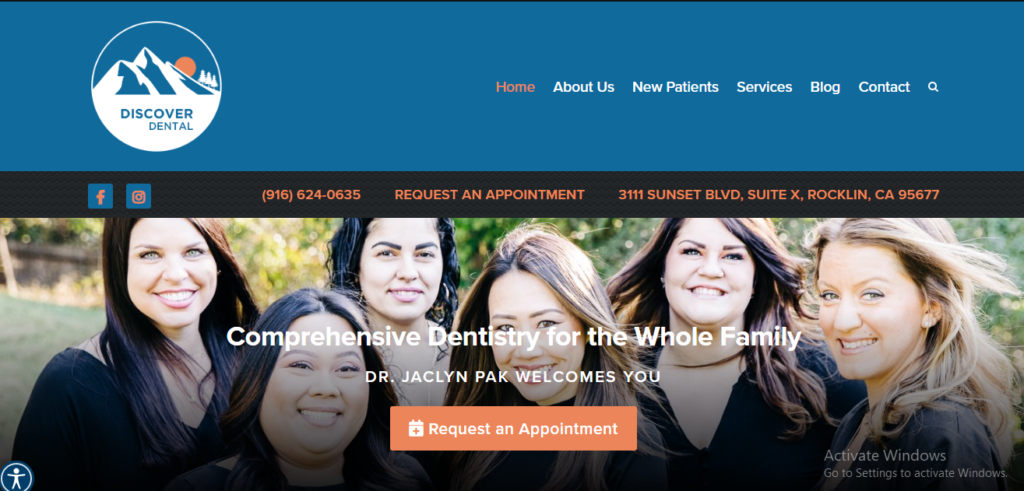
Task: Open the 3111 Sunset Blvd address link
Action: 779,195
